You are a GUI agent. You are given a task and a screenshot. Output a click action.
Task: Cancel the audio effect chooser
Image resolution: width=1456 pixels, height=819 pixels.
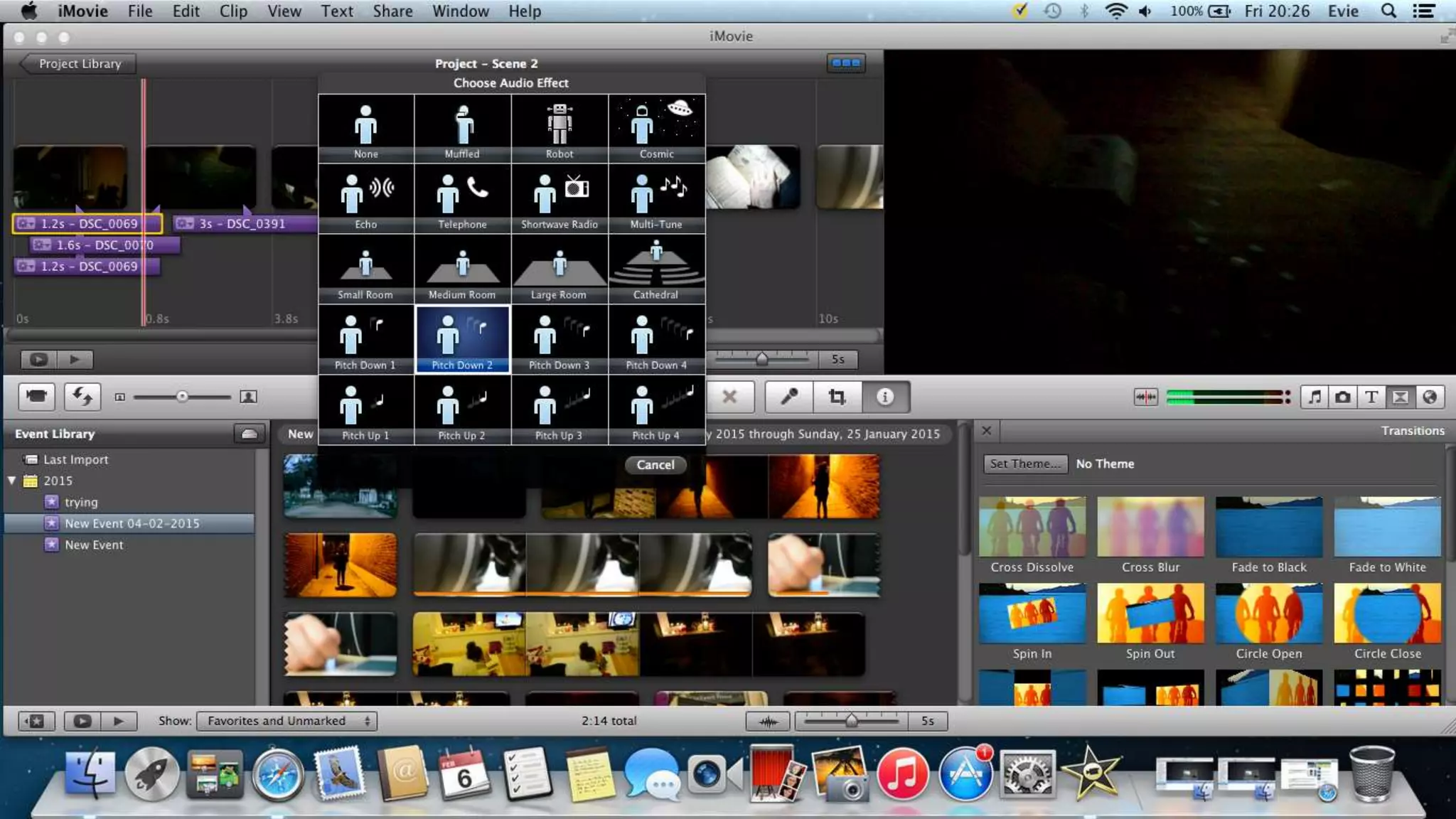(x=655, y=464)
